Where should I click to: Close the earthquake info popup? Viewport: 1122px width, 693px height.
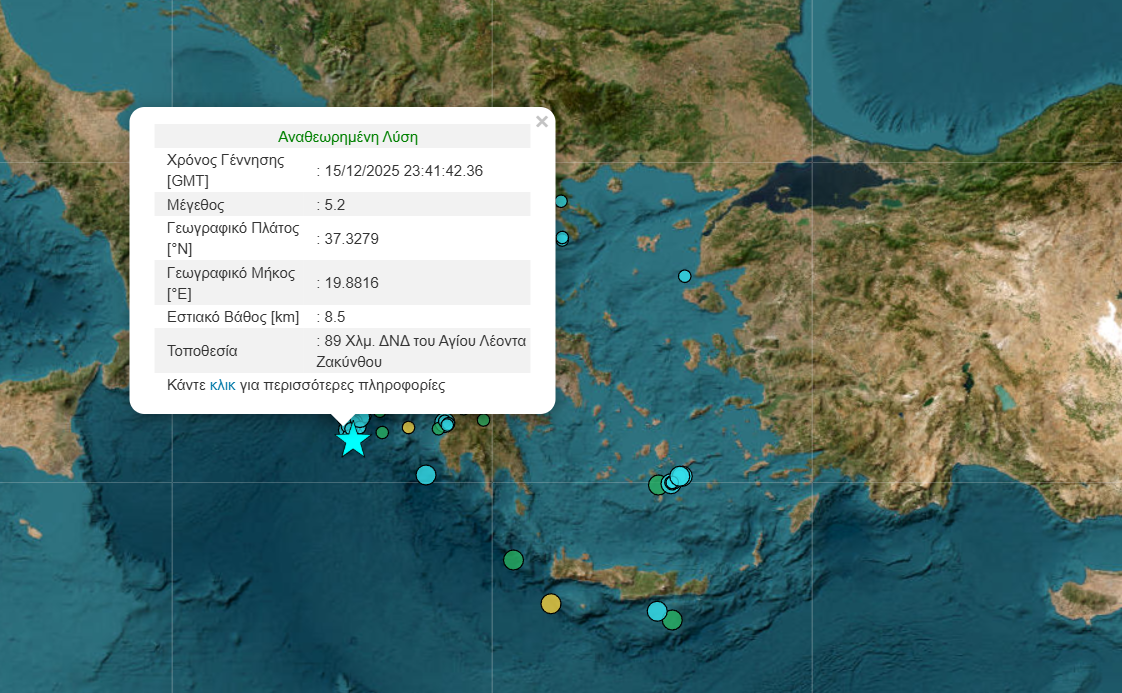(542, 122)
